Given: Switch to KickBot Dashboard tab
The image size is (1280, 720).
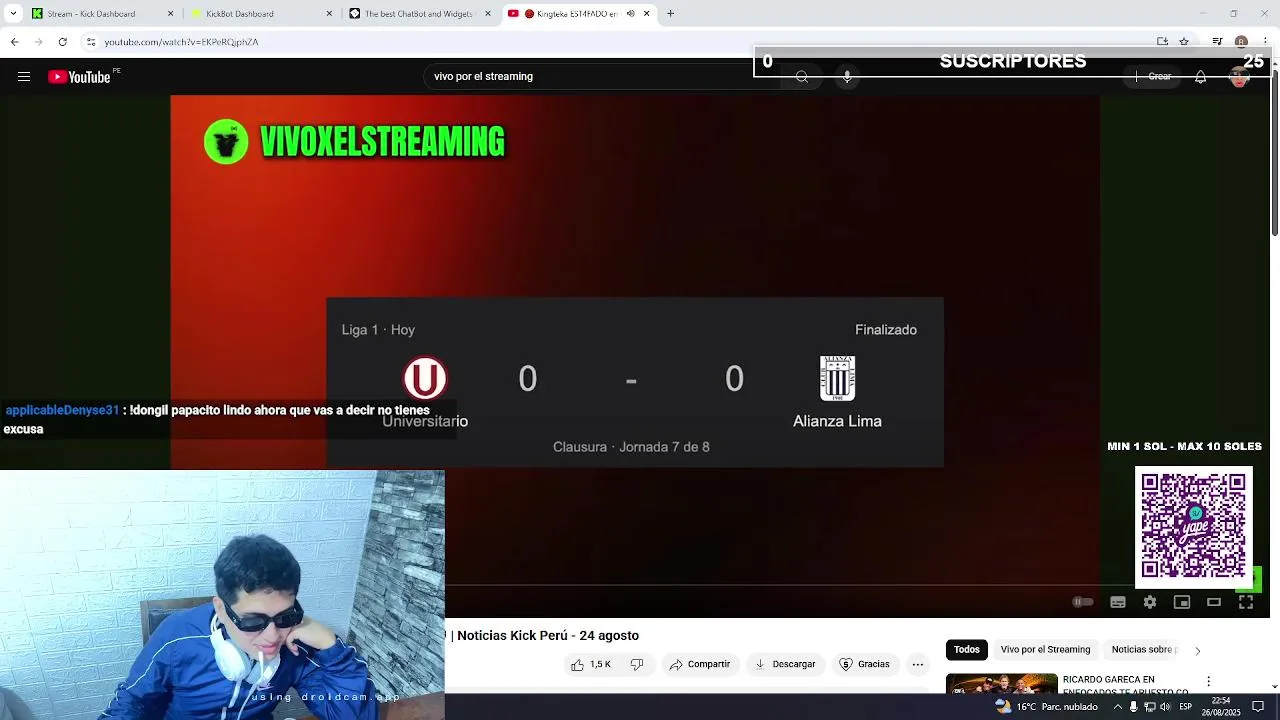Looking at the screenshot, I should 261,14.
